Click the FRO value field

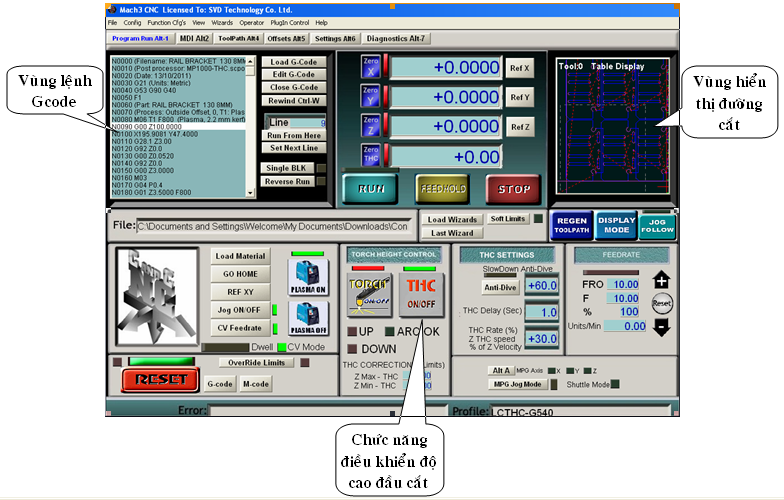point(623,284)
